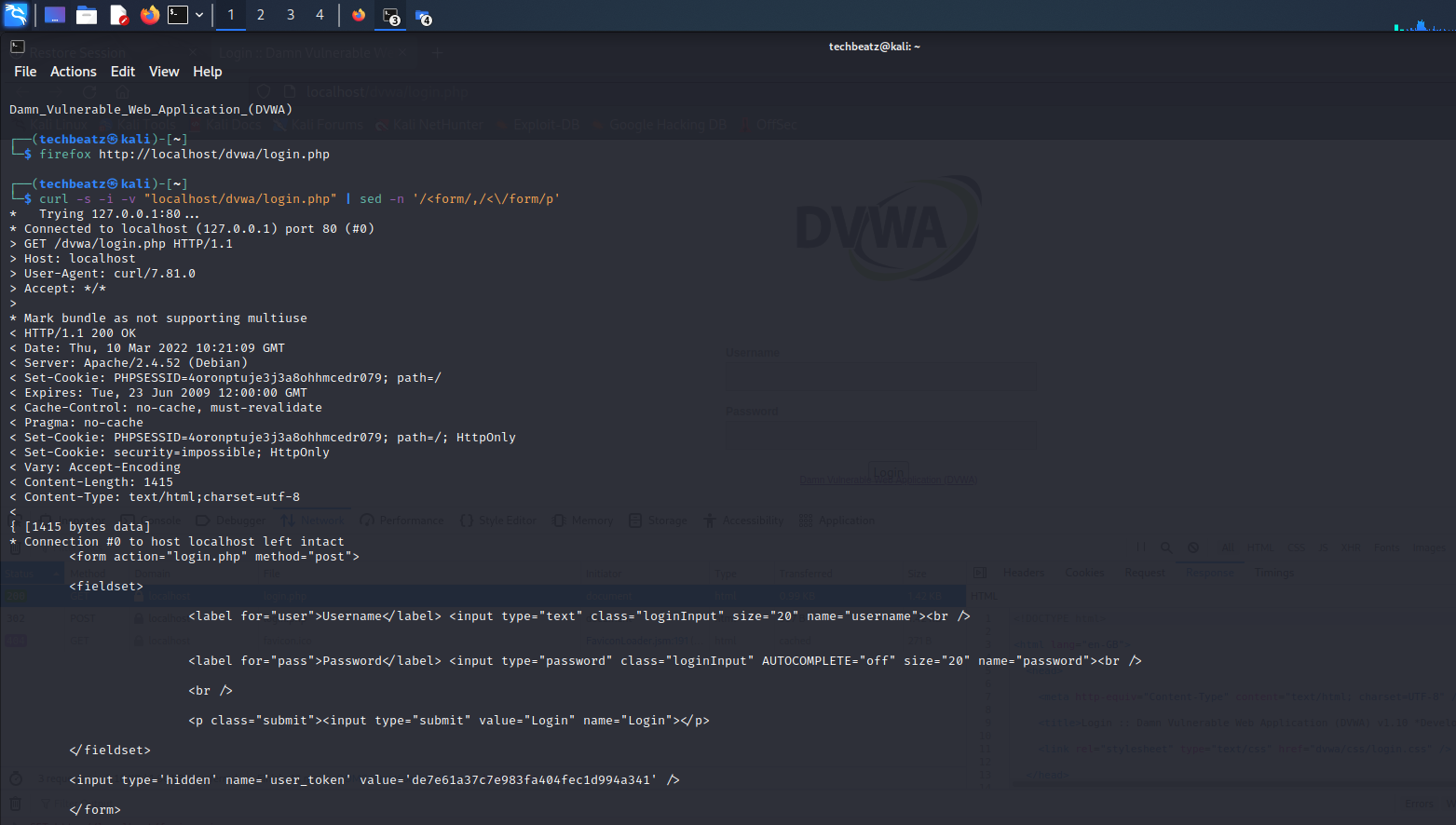Switch to workspace 3
1456x825 pixels.
291,15
